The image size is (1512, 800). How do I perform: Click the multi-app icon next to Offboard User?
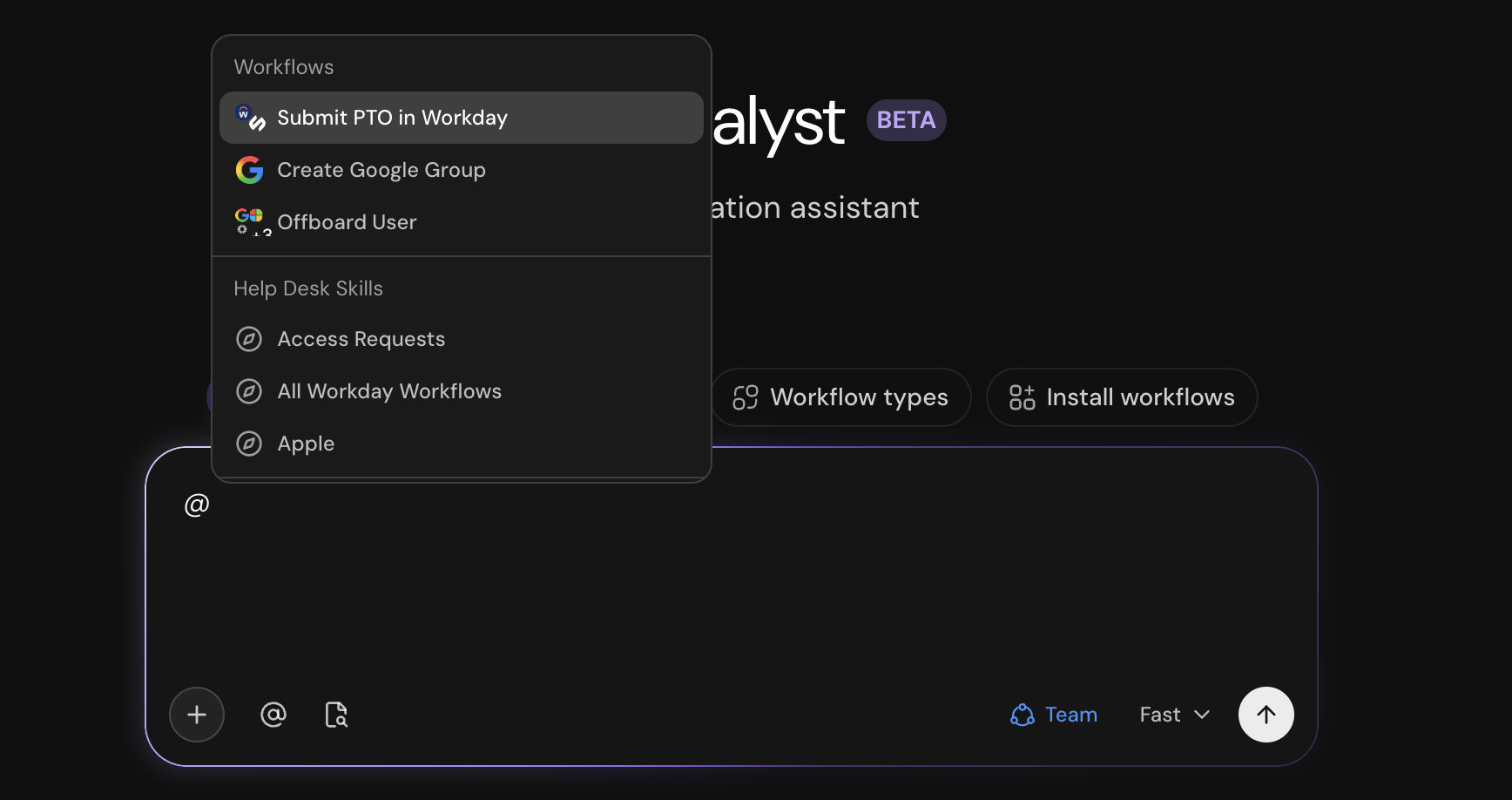(251, 222)
